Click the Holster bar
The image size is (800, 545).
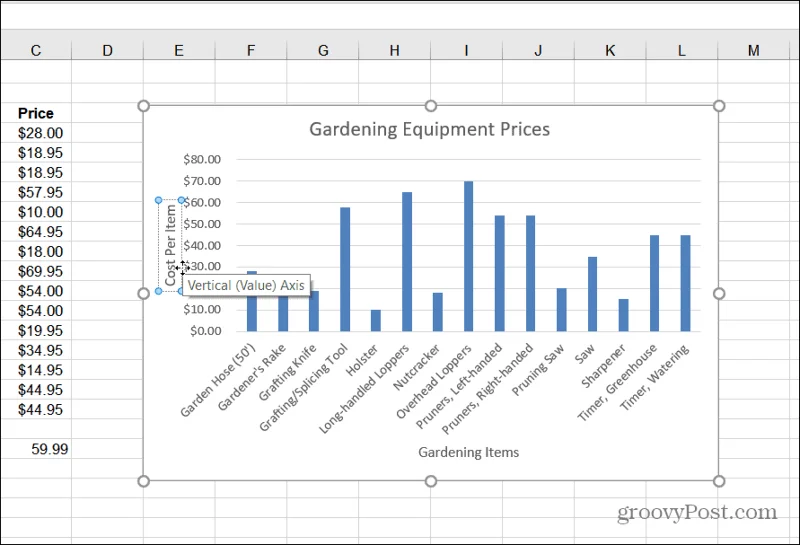(x=376, y=320)
